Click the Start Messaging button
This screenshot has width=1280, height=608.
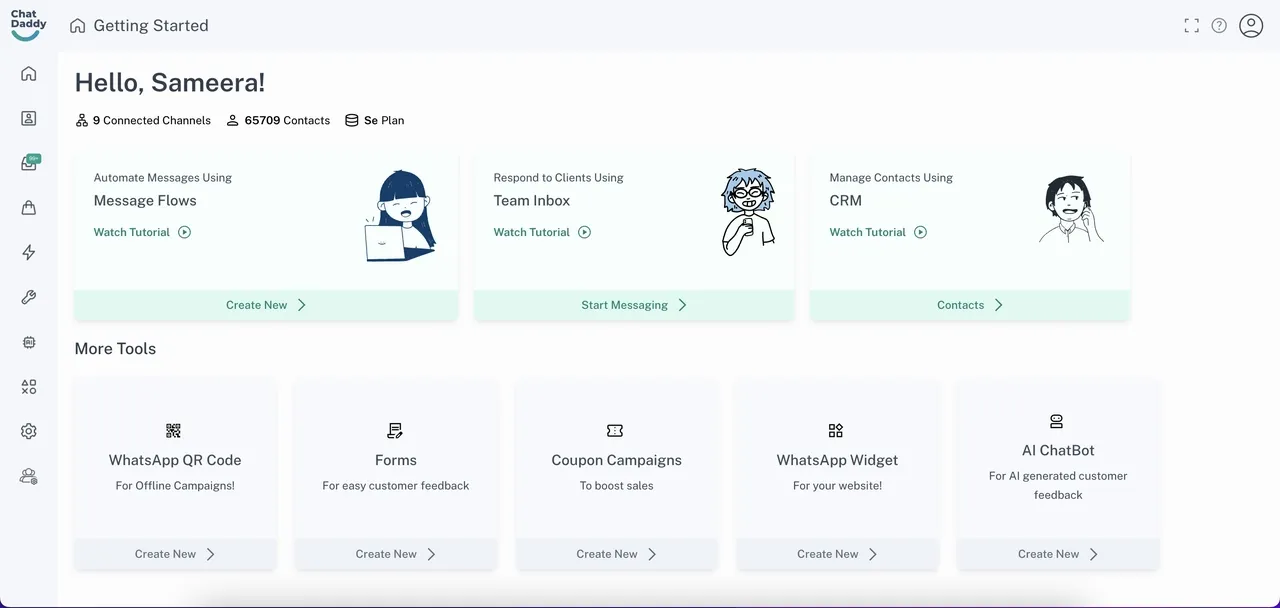click(634, 305)
